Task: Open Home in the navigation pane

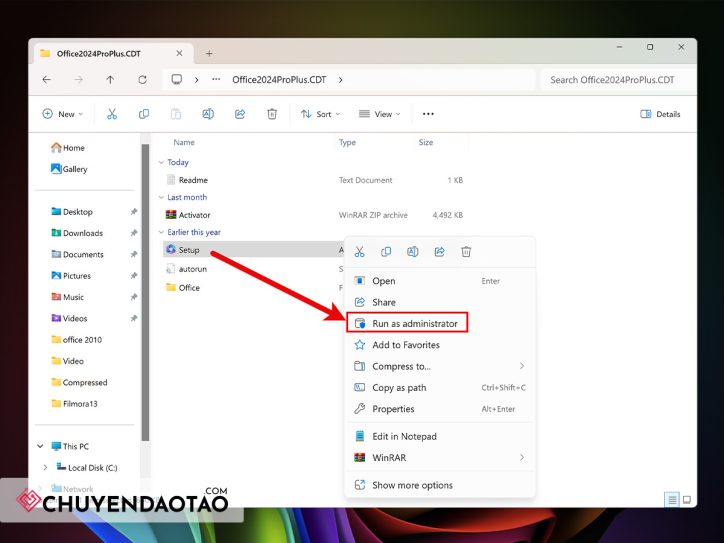Action: pyautogui.click(x=68, y=148)
